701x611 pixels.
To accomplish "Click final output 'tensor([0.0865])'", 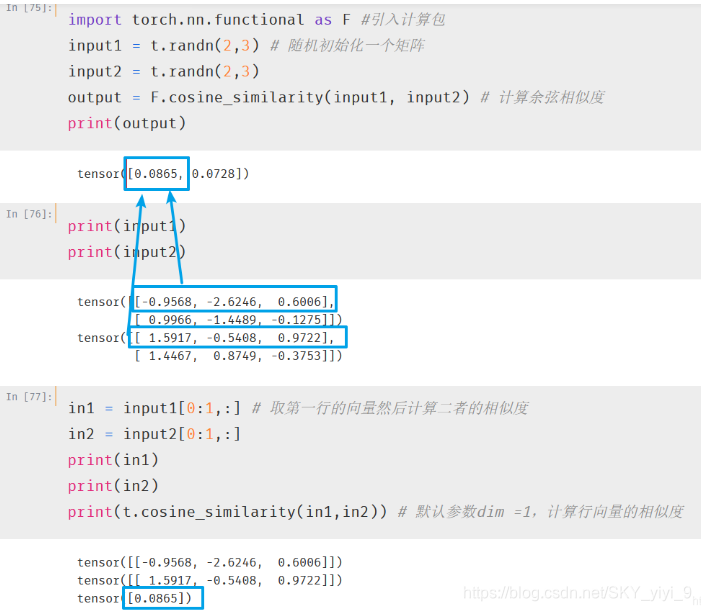I will (134, 598).
